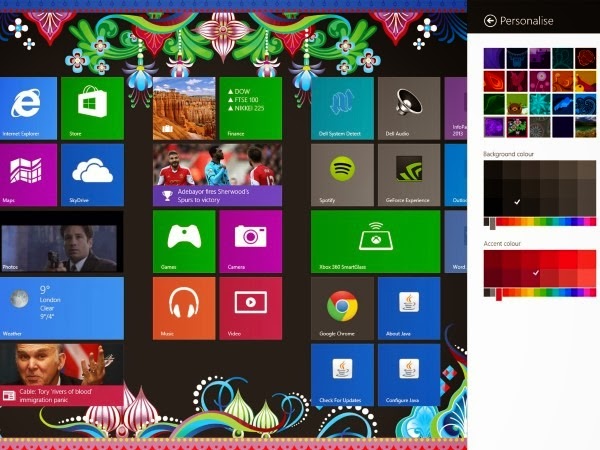Screen dimensions: 600x450
Task: Open the Sport tile about Adebayor
Action: point(217,175)
